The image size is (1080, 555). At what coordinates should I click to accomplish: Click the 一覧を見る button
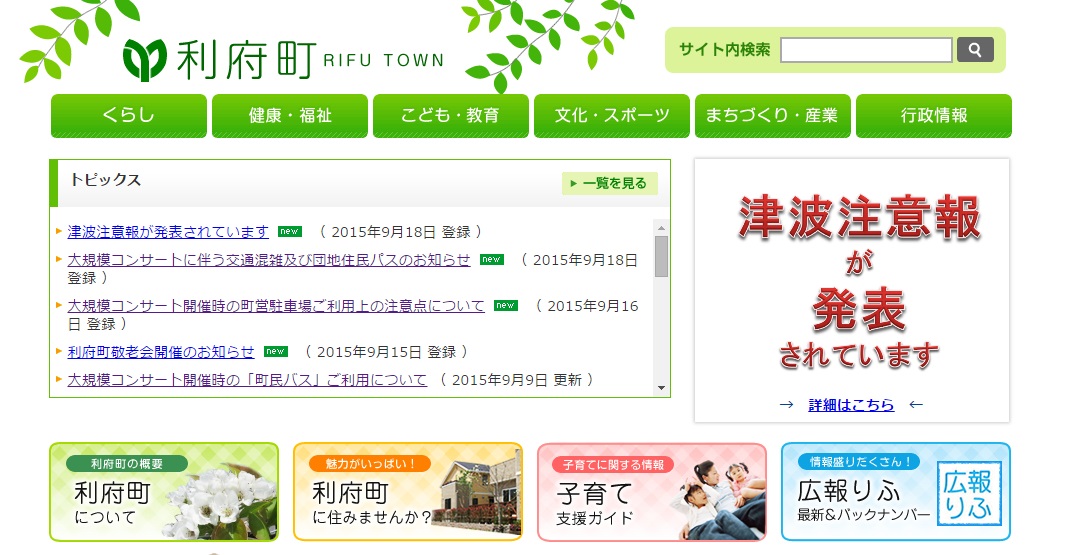pyautogui.click(x=610, y=183)
